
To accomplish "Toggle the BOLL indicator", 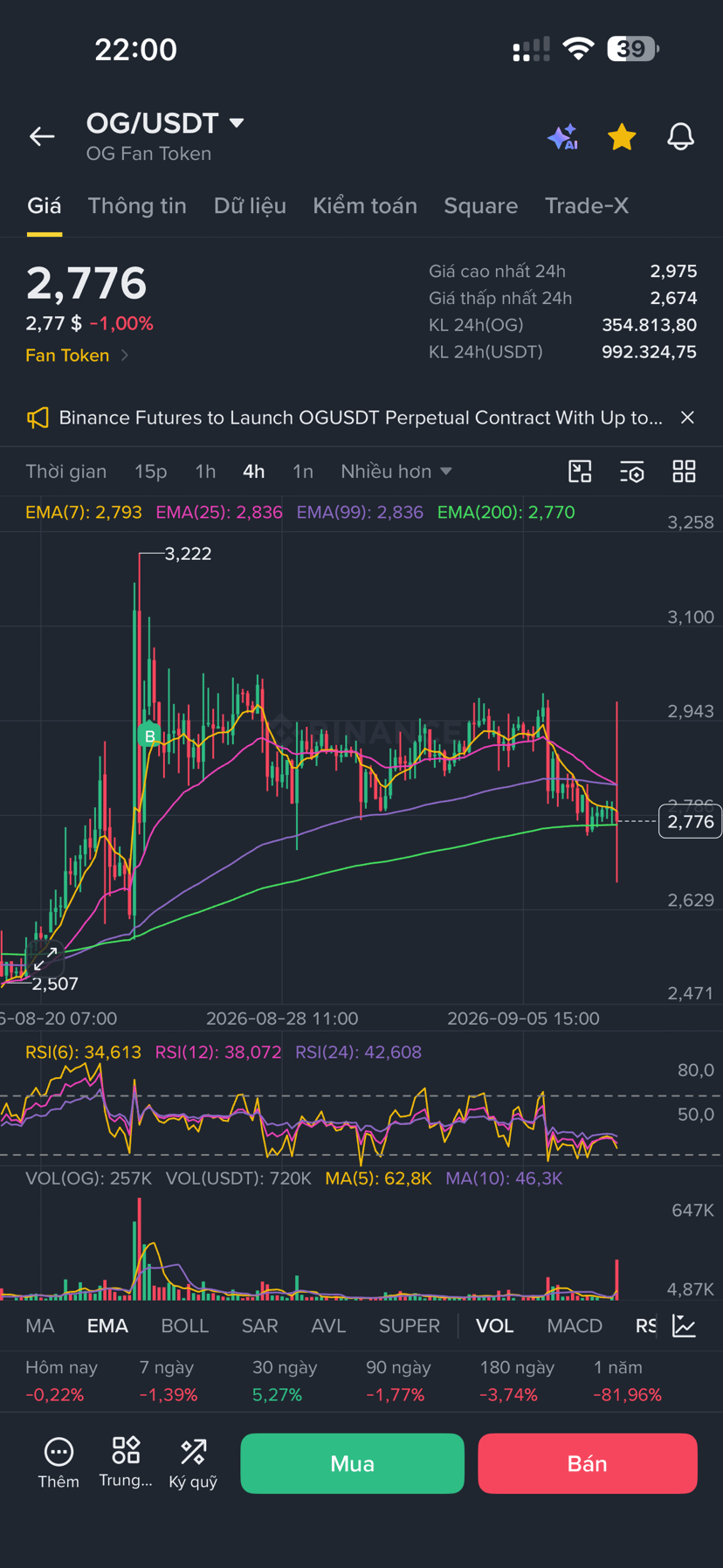I will coord(185,1326).
